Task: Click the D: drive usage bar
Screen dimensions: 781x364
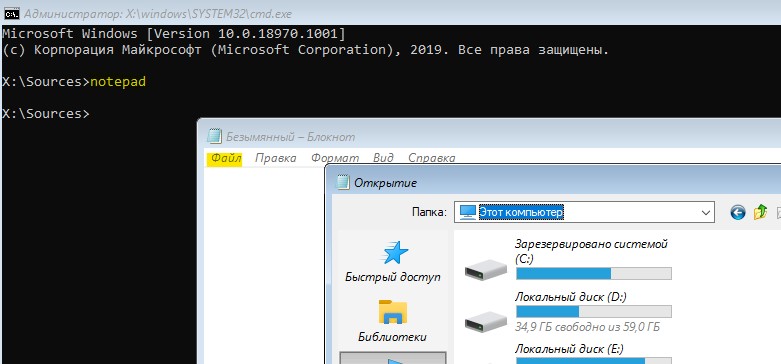Action: (594, 312)
